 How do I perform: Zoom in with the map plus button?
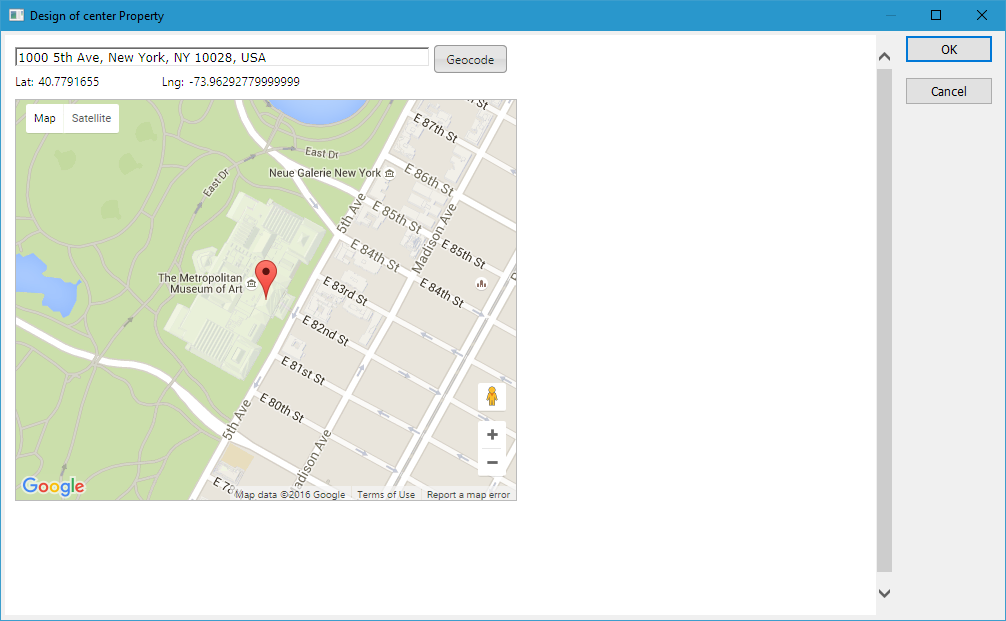click(492, 435)
